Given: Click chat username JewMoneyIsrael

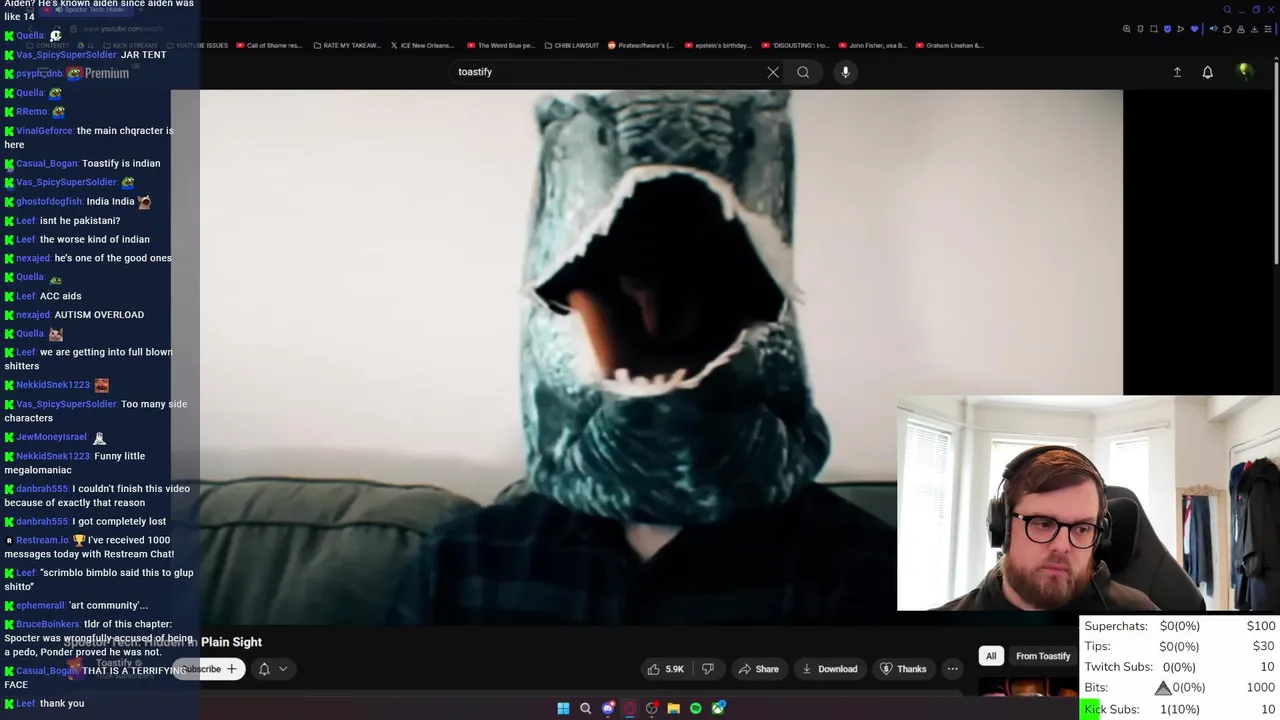Looking at the screenshot, I should pyautogui.click(x=51, y=437).
